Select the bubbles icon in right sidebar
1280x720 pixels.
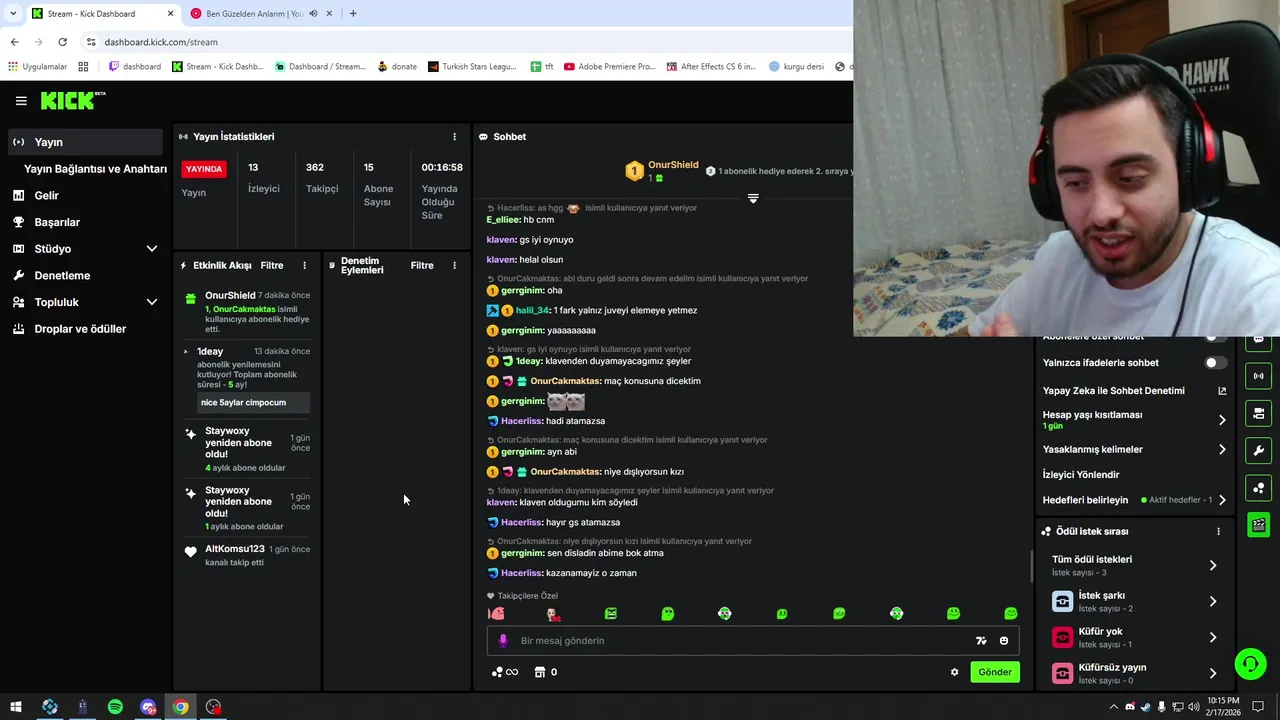click(1258, 488)
